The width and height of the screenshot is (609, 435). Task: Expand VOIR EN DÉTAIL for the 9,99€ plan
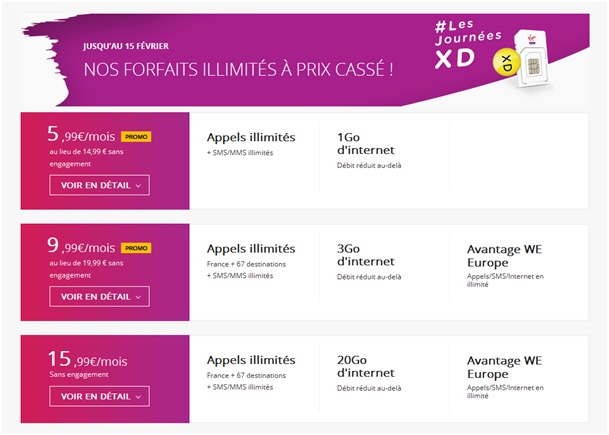coord(105,296)
